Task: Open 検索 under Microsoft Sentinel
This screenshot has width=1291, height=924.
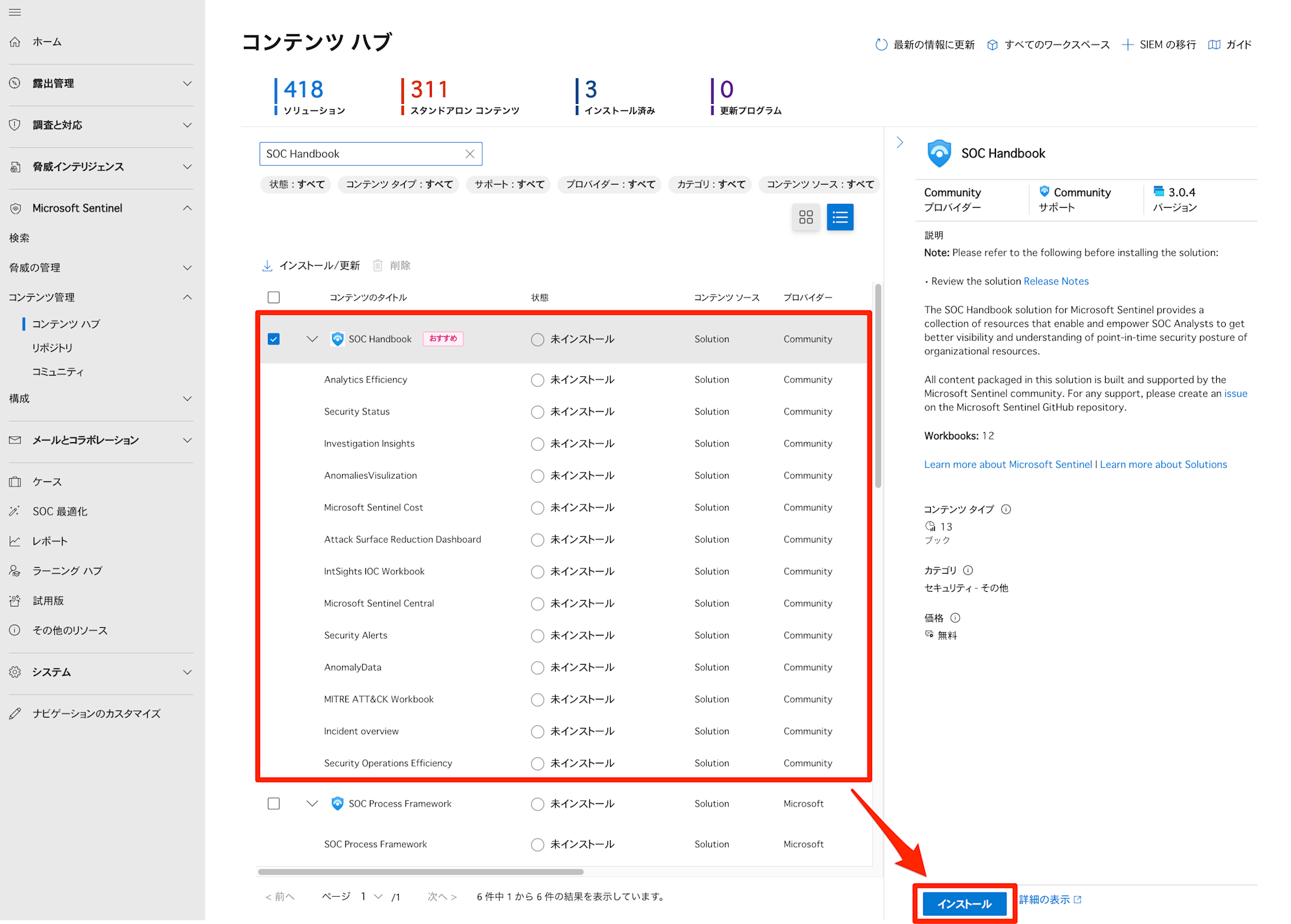Action: (x=19, y=238)
